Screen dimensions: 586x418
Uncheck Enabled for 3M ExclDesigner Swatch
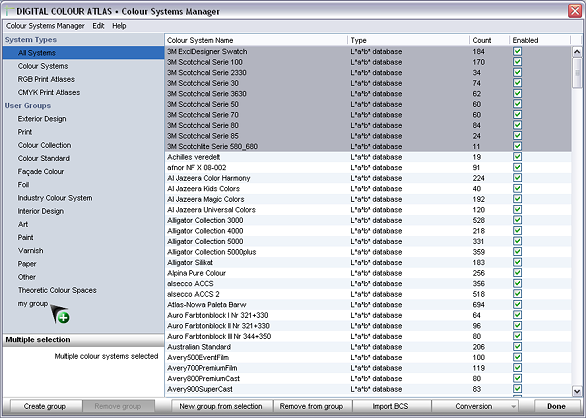pos(518,51)
